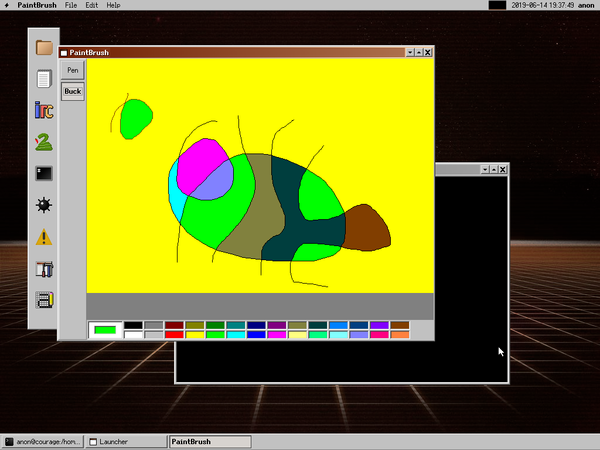600x450 pixels.
Task: Maximize the PaintBrush window
Action: [x=419, y=52]
